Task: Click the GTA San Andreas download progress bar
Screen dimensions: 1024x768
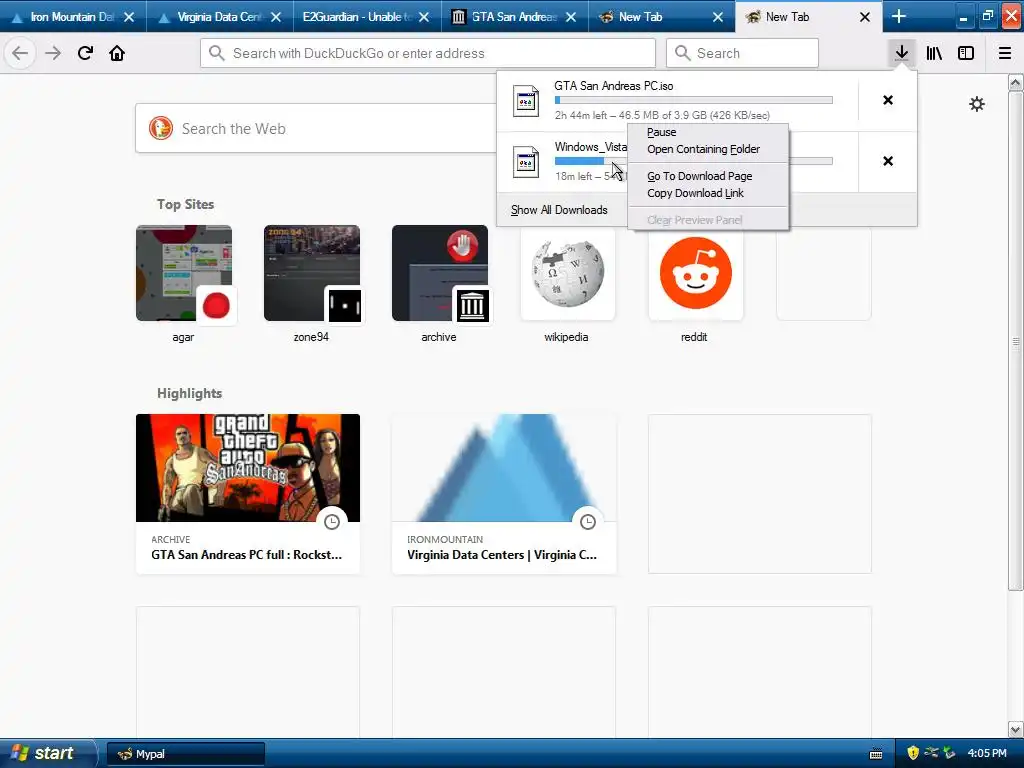Action: [694, 100]
